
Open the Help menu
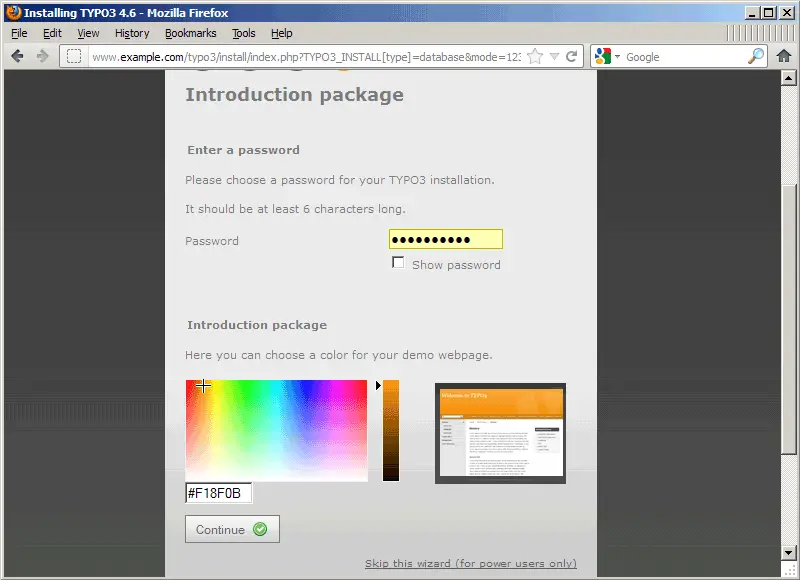click(x=282, y=33)
